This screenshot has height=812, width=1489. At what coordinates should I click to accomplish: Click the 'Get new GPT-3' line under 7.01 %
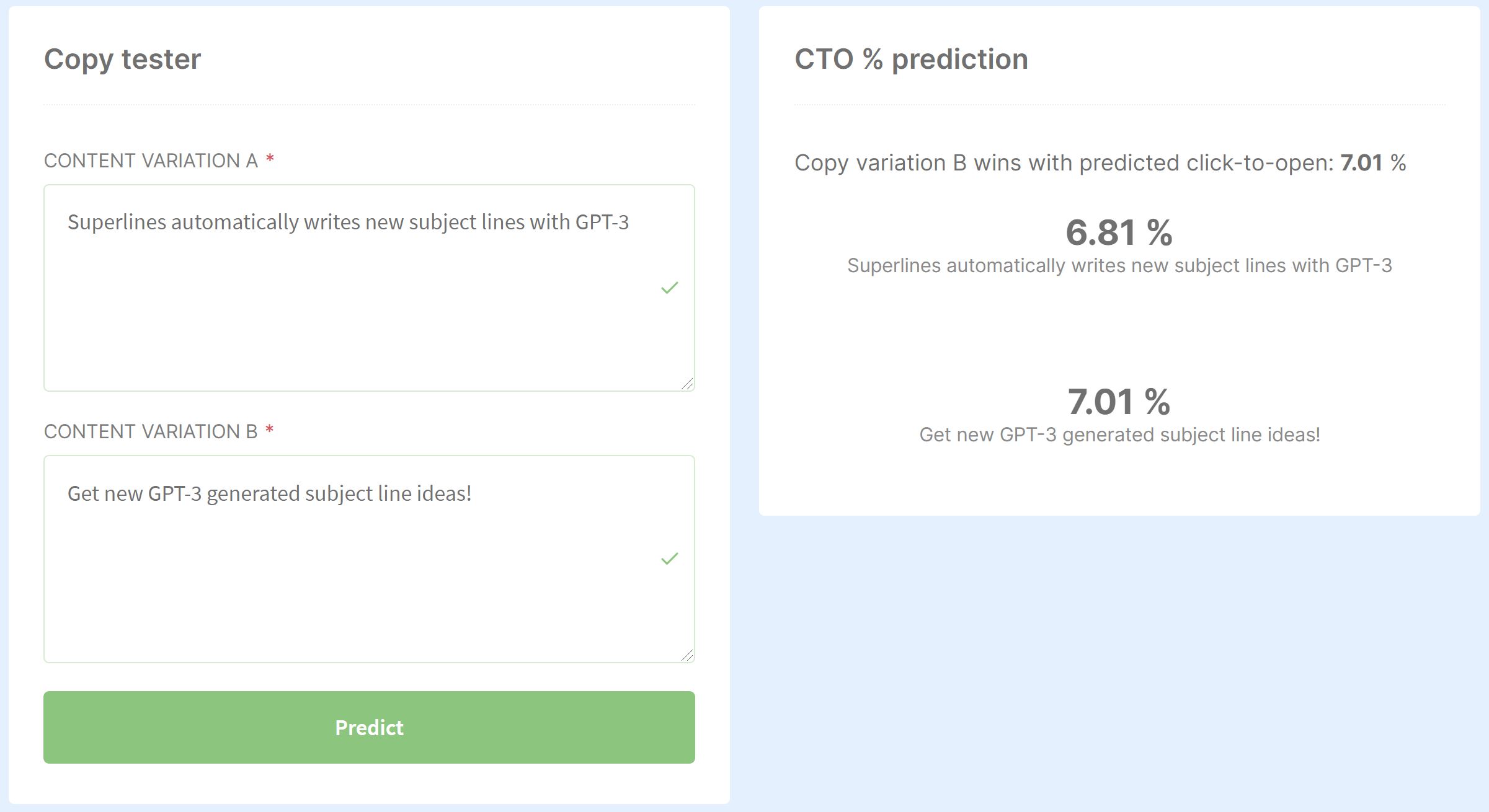tap(1119, 435)
